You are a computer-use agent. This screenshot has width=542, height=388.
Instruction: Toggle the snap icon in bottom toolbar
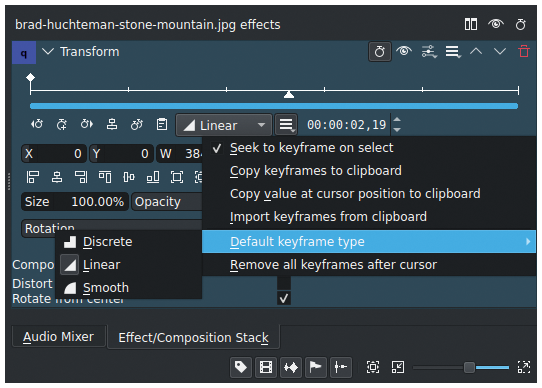(341, 367)
